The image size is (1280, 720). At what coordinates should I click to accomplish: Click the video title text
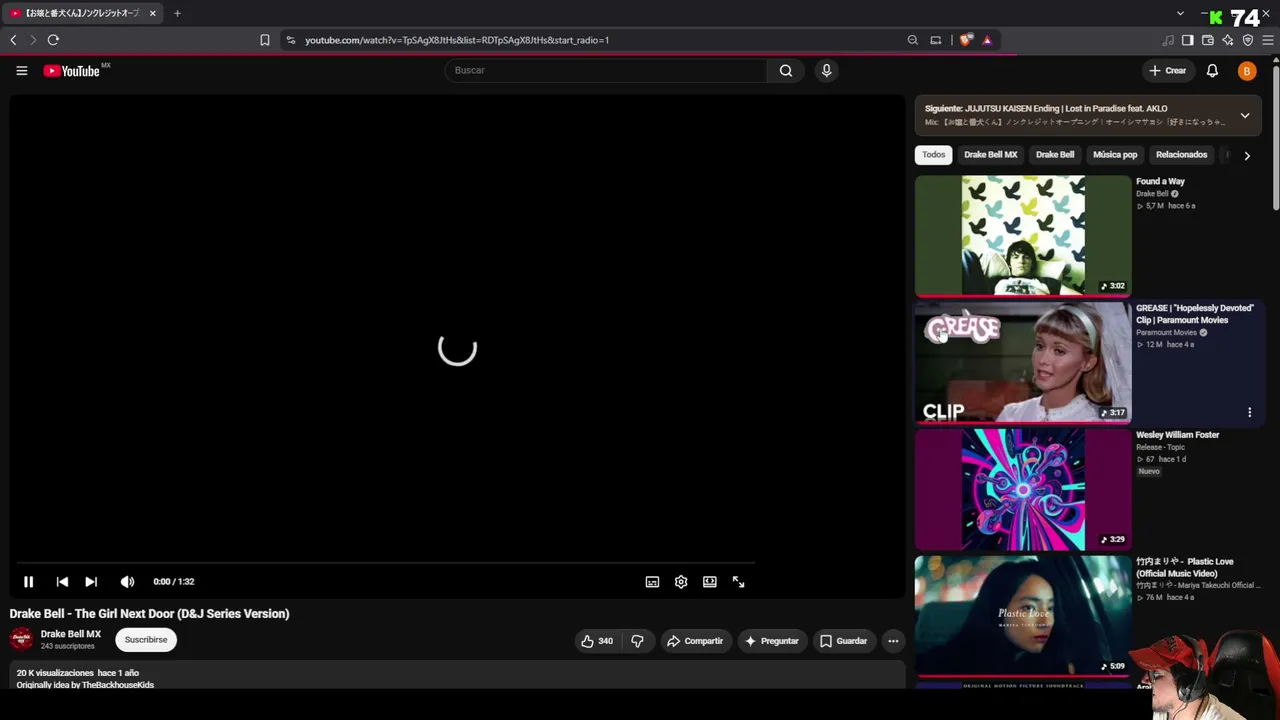coord(150,614)
